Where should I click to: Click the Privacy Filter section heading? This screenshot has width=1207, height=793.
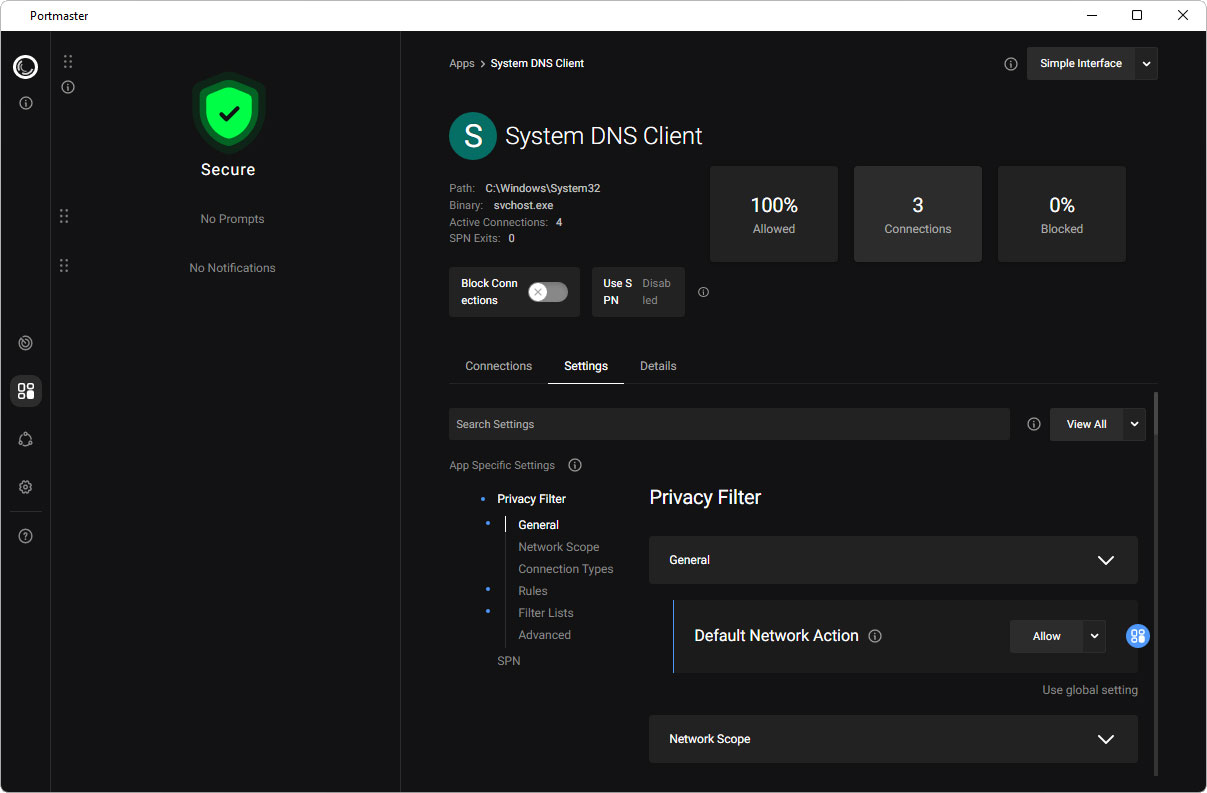705,498
